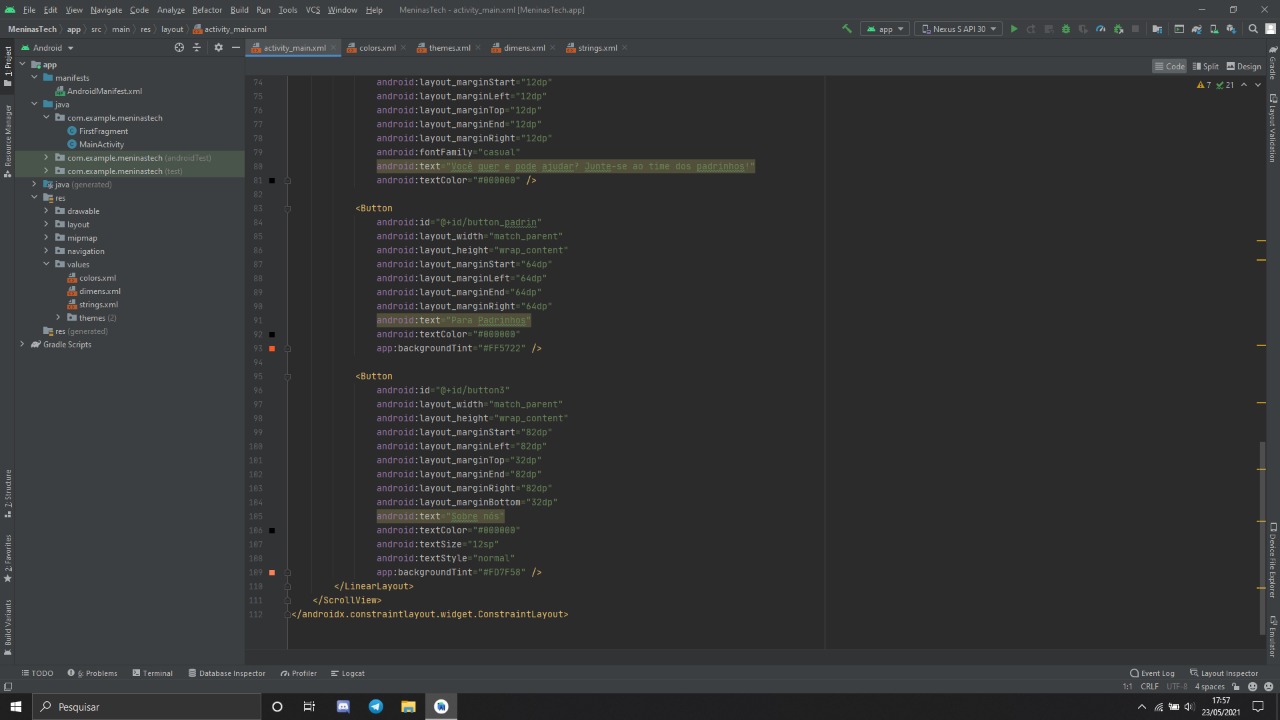Collapse all items in the project tree
The height and width of the screenshot is (720, 1280).
(197, 48)
